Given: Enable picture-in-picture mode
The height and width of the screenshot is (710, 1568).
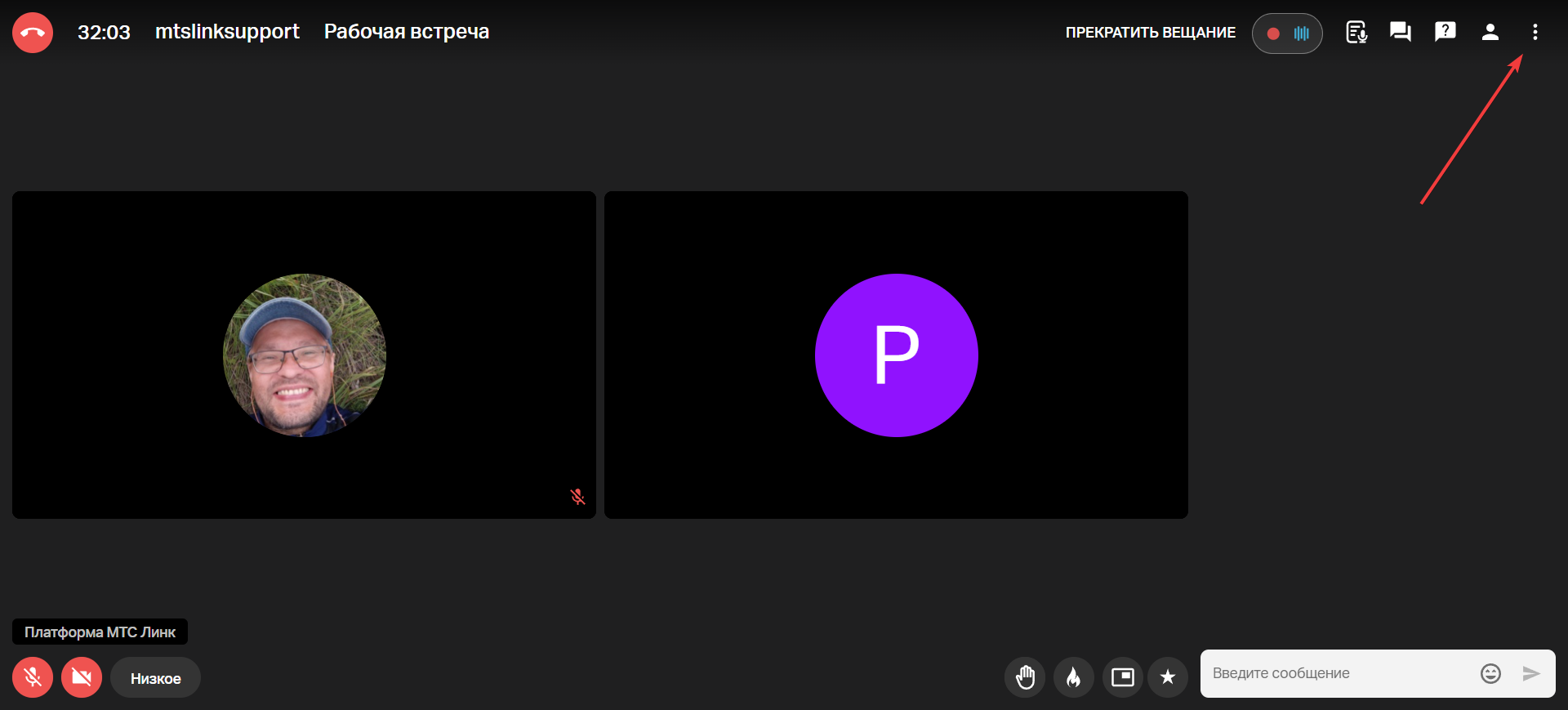Looking at the screenshot, I should coord(1123,677).
